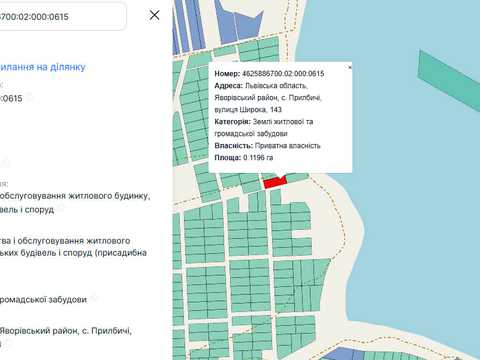Click the cadastral number search field
The image size is (480, 360).
(63, 16)
